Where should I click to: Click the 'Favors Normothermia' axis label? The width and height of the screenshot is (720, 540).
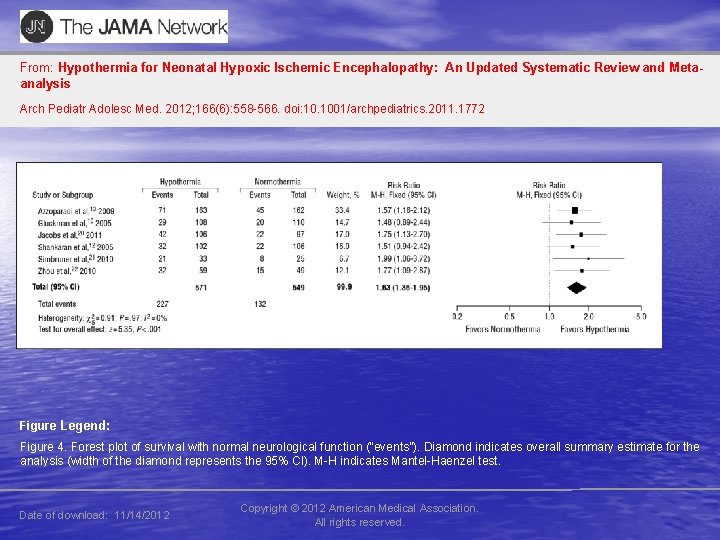(x=503, y=329)
